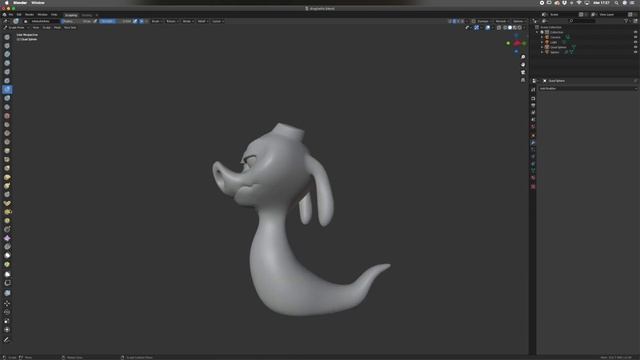
Task: Open the Add Modifier dropdown
Action: (x=588, y=89)
